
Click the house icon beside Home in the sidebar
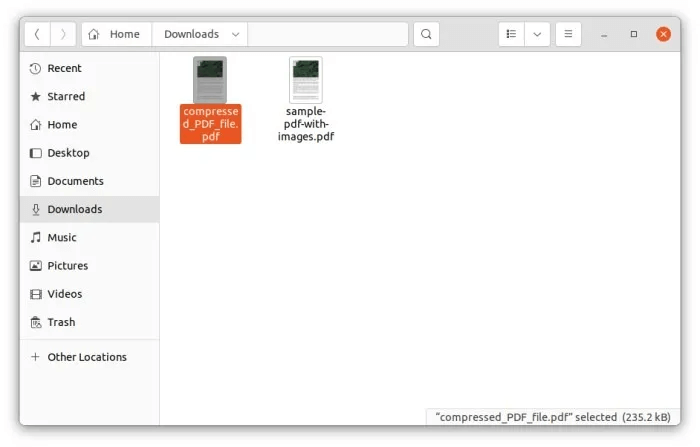point(35,125)
